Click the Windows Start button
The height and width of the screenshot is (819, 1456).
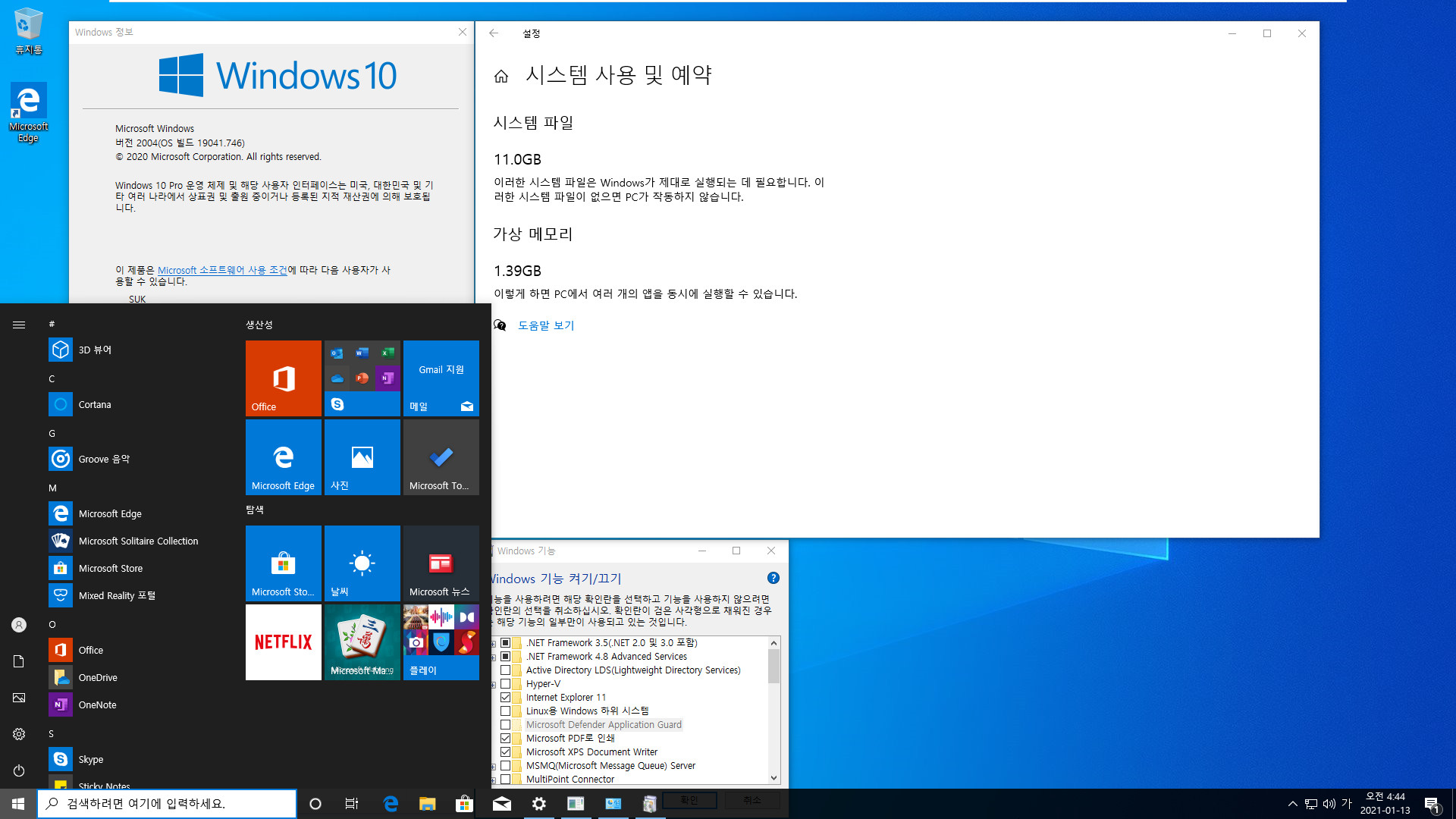point(18,804)
